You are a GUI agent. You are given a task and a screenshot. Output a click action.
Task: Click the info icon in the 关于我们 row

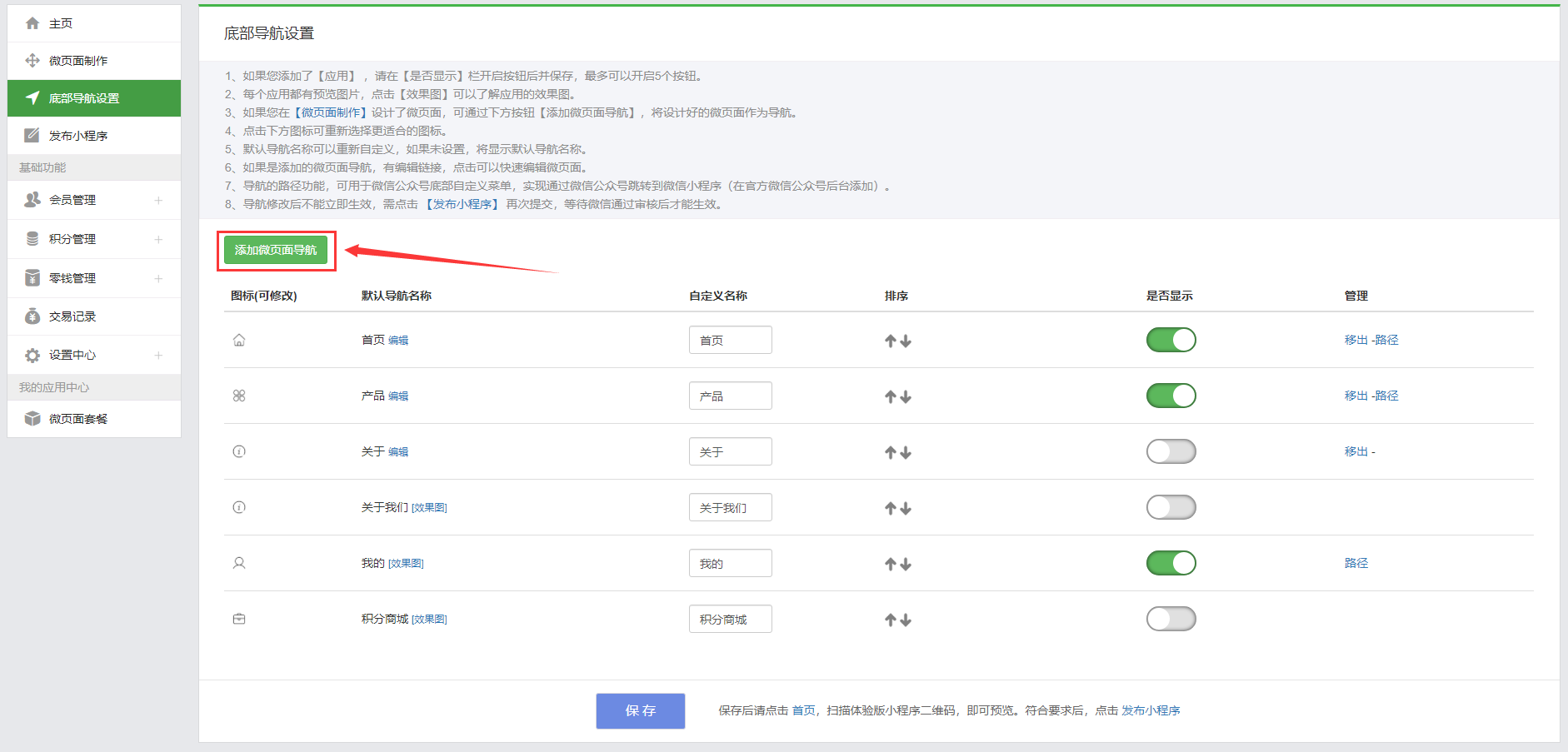(239, 507)
